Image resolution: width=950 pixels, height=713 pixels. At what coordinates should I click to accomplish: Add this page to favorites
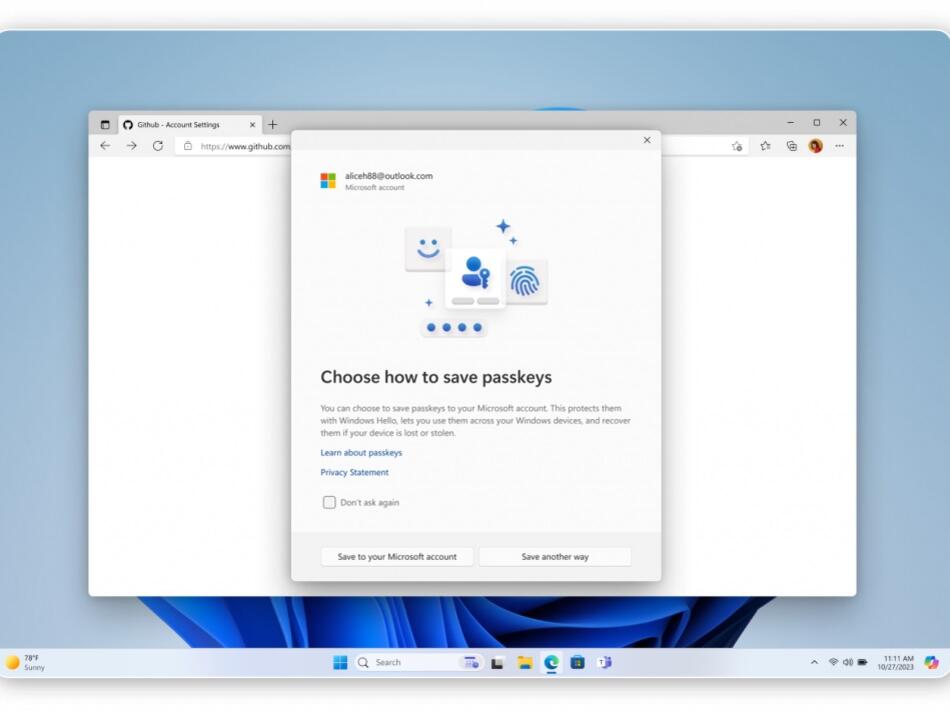(x=737, y=146)
